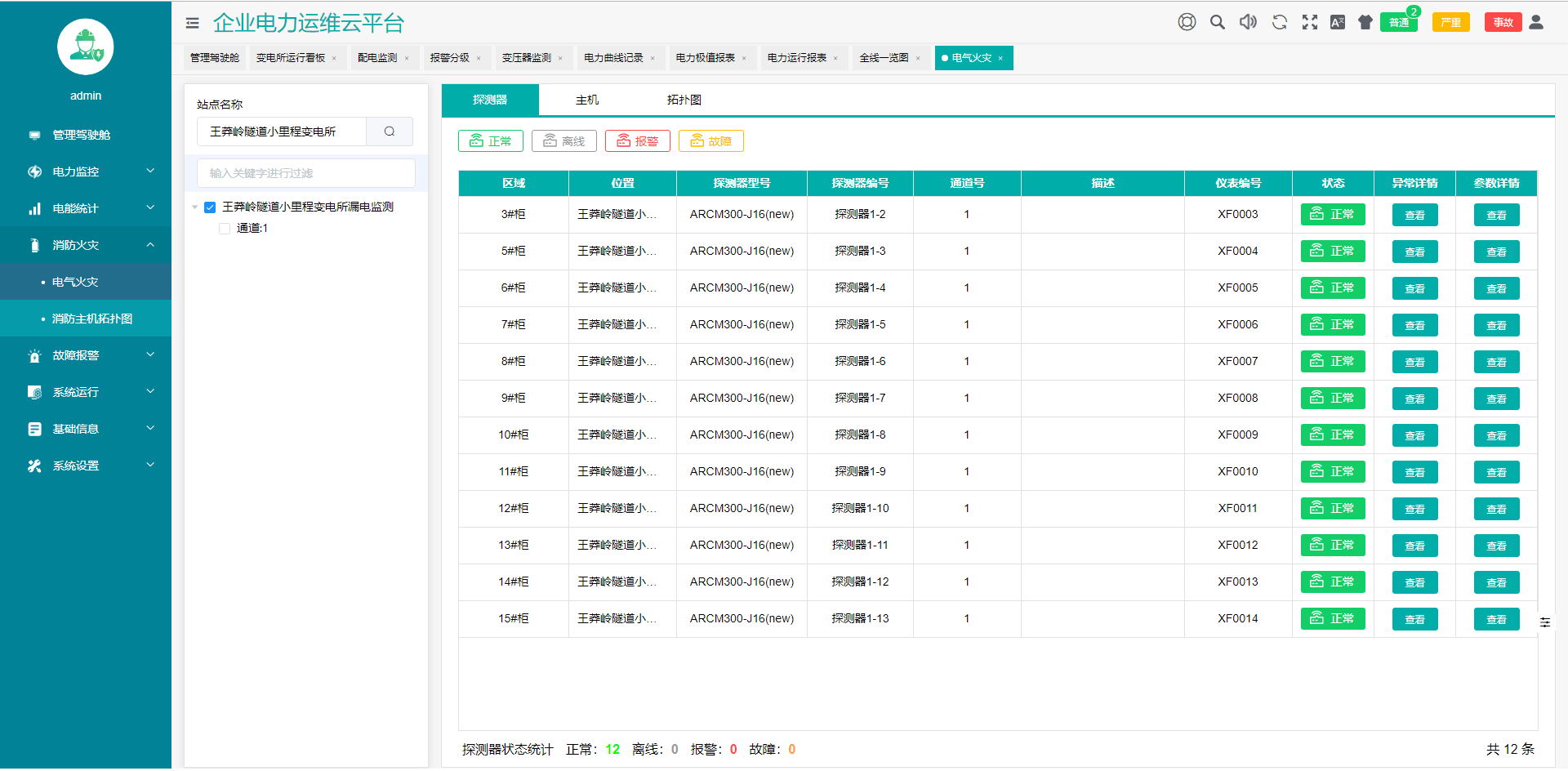
Task: View 异常详情 for the 3#柜 row
Action: 1415,215
